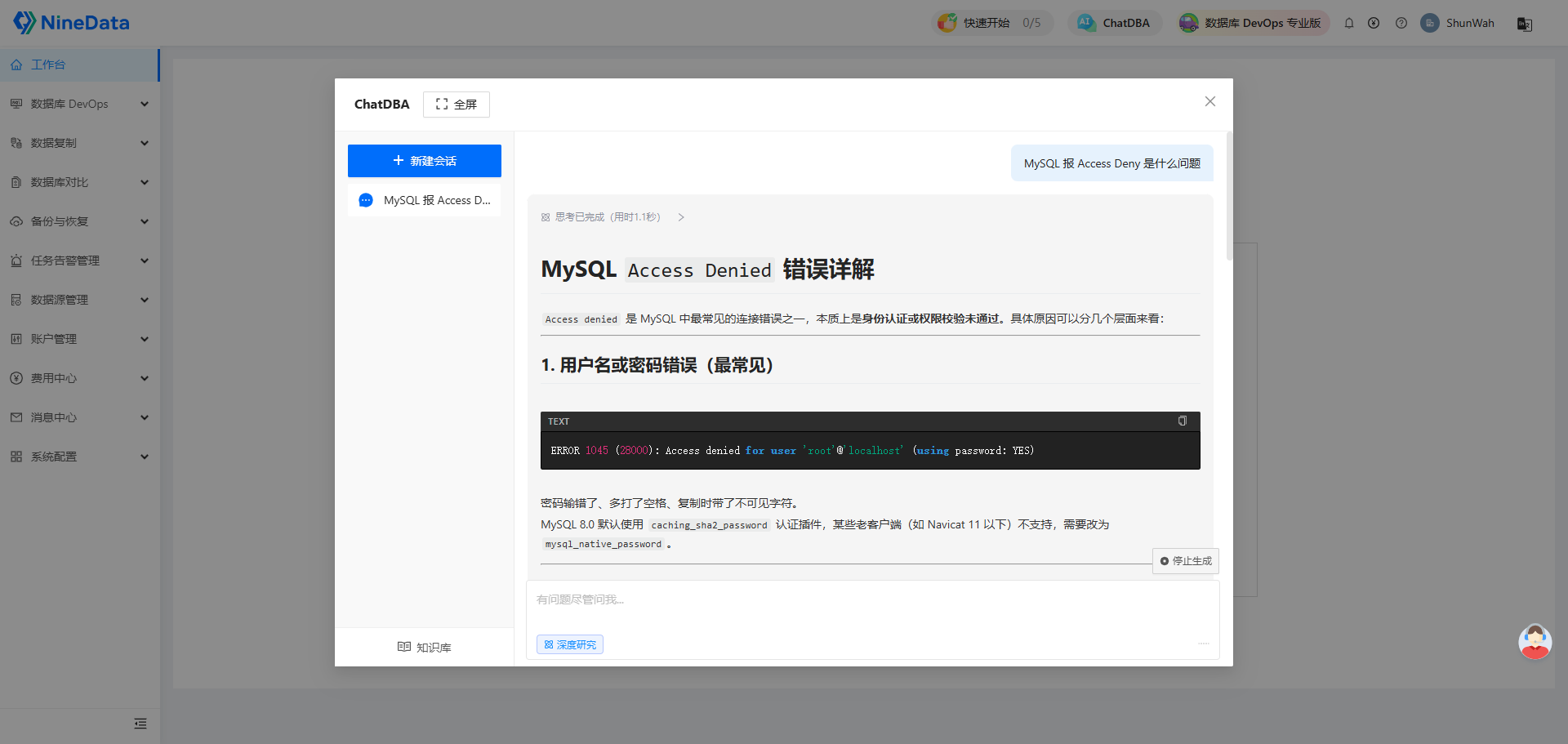1568x744 pixels.
Task: Open the customer service avatar widget
Action: tap(1535, 642)
